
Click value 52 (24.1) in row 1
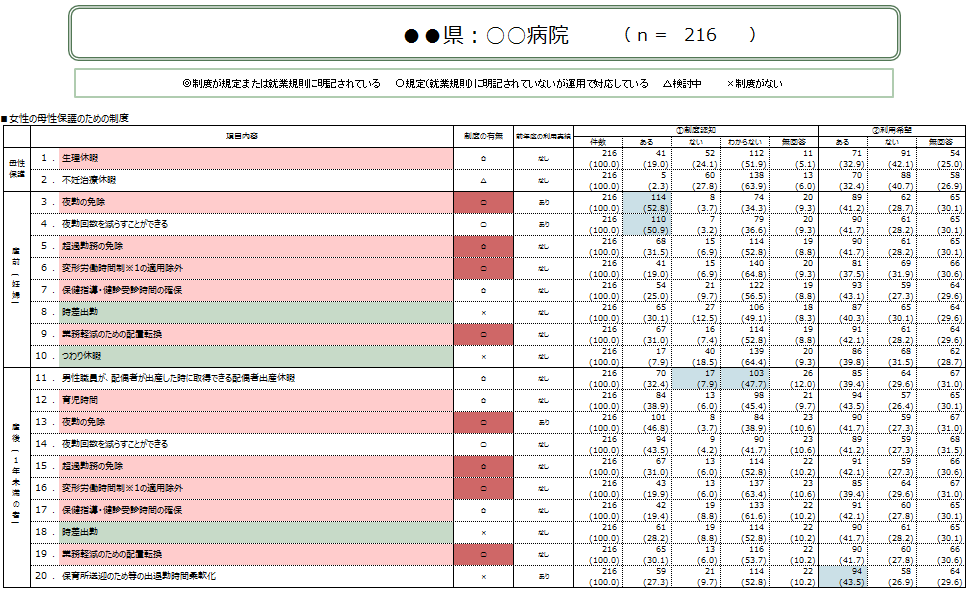(x=696, y=158)
